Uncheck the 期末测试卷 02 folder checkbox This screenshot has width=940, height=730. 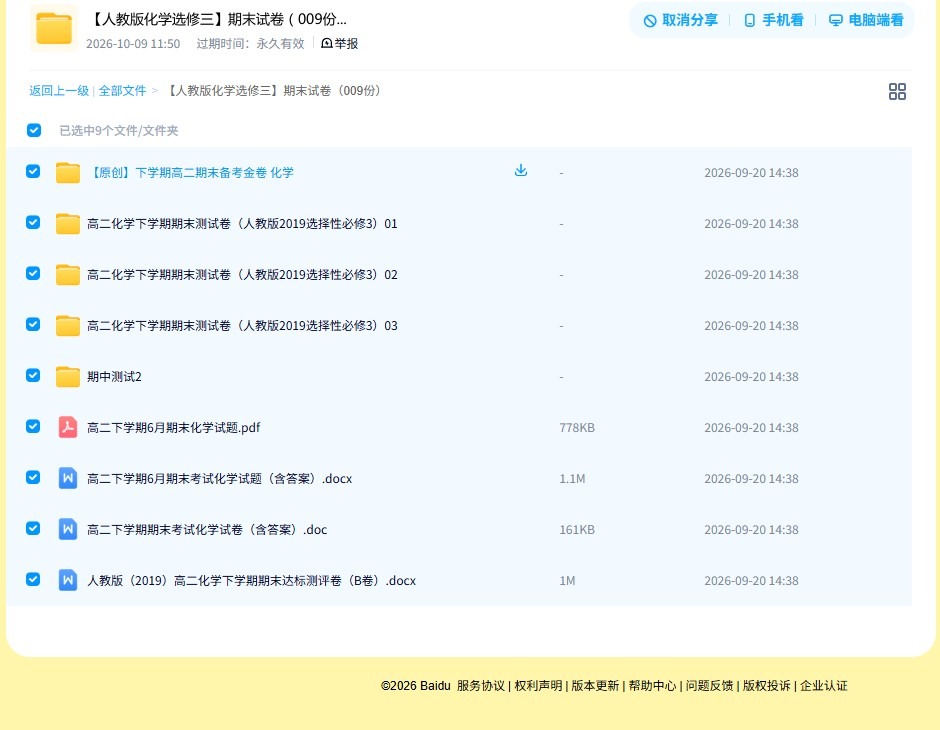point(33,273)
